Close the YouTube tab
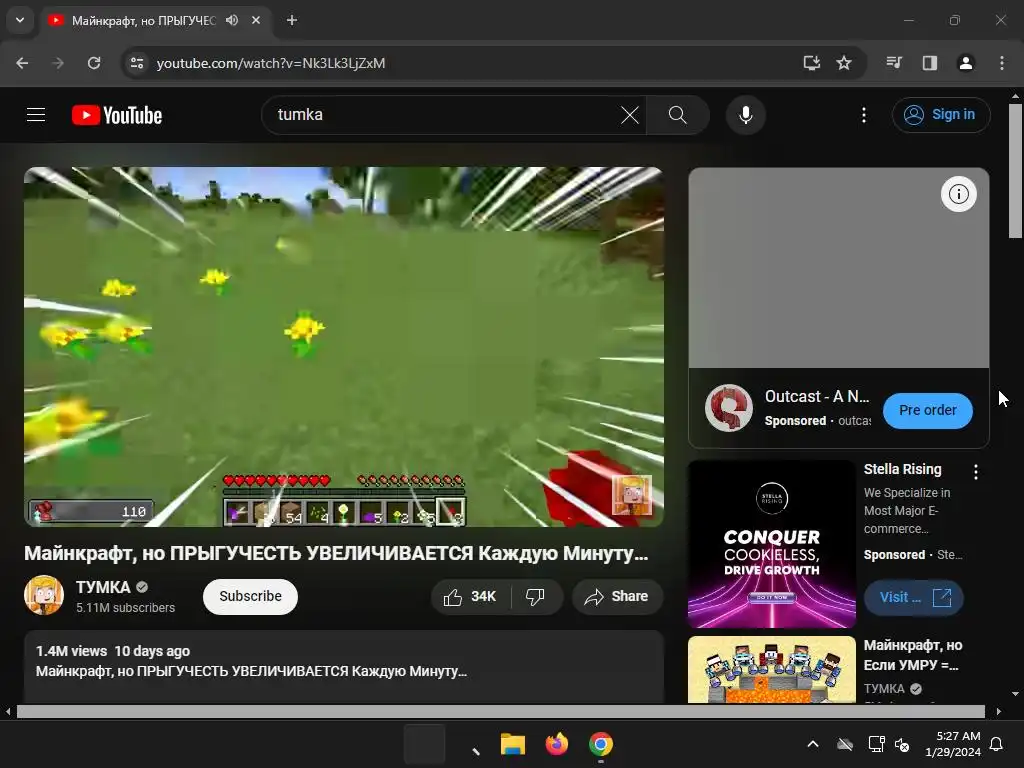 click(256, 20)
